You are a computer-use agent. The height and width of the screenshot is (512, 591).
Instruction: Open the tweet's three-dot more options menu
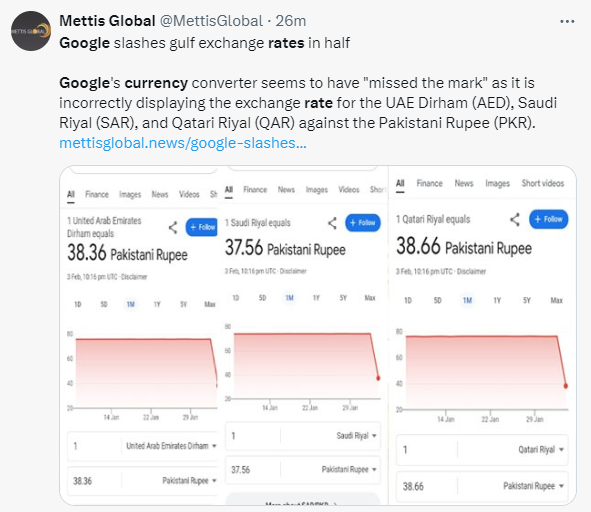567,21
